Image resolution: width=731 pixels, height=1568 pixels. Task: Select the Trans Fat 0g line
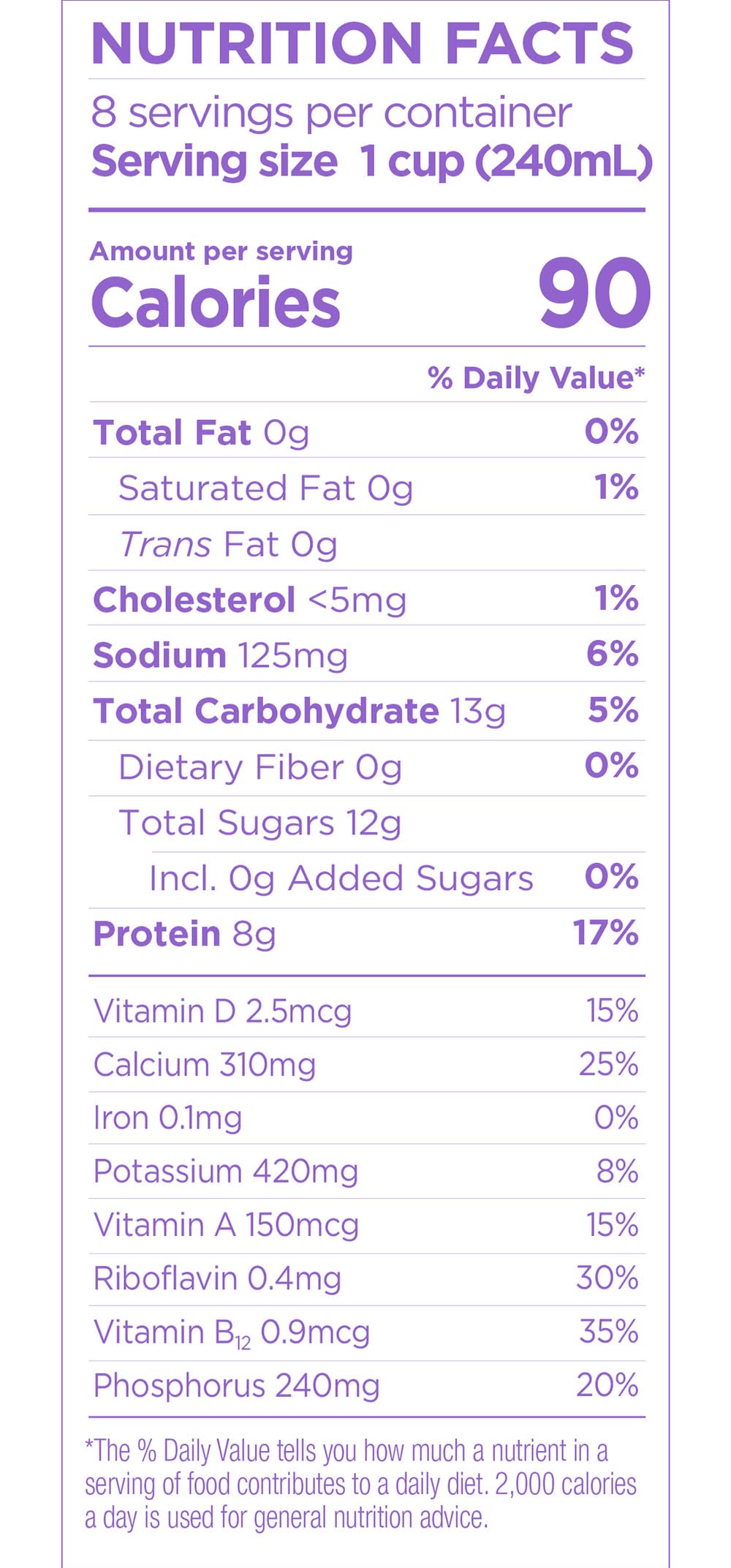click(228, 545)
